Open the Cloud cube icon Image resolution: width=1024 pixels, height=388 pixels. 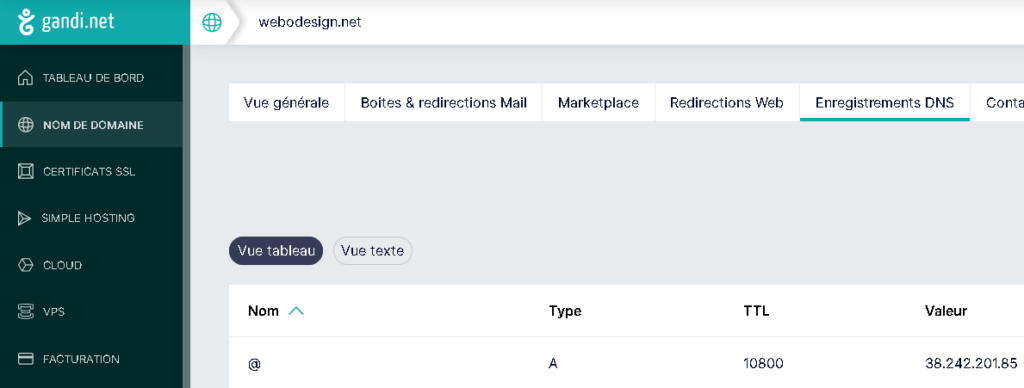pyautogui.click(x=25, y=265)
